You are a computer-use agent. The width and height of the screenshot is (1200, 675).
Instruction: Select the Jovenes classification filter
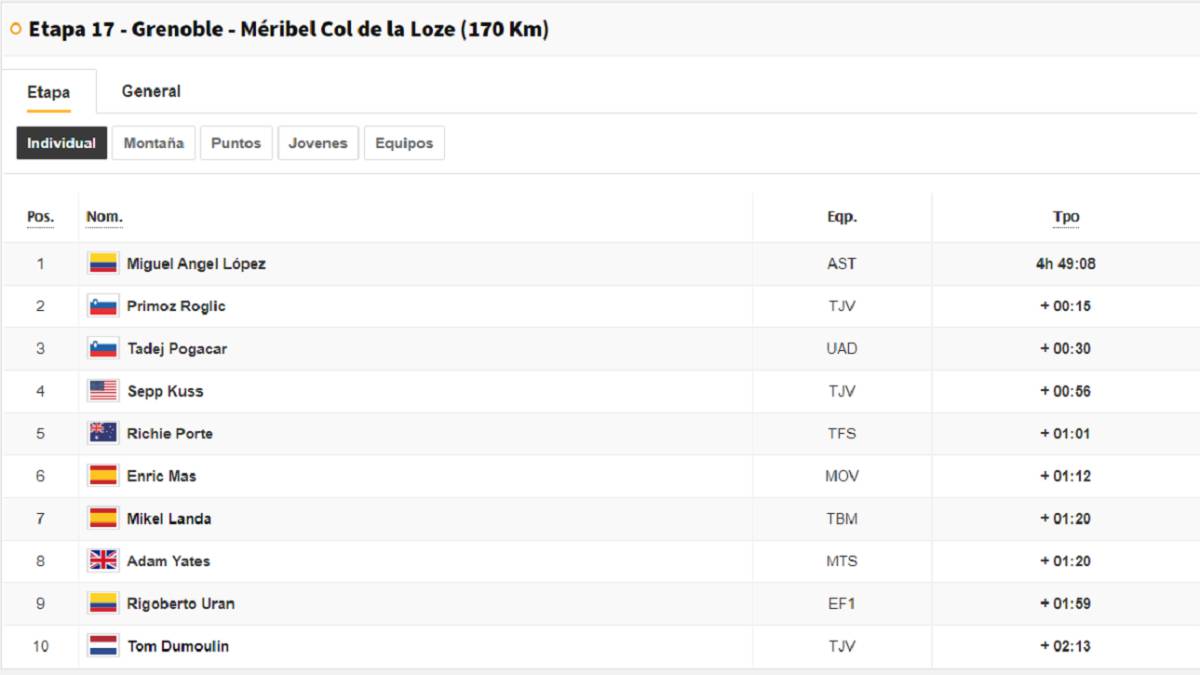318,143
